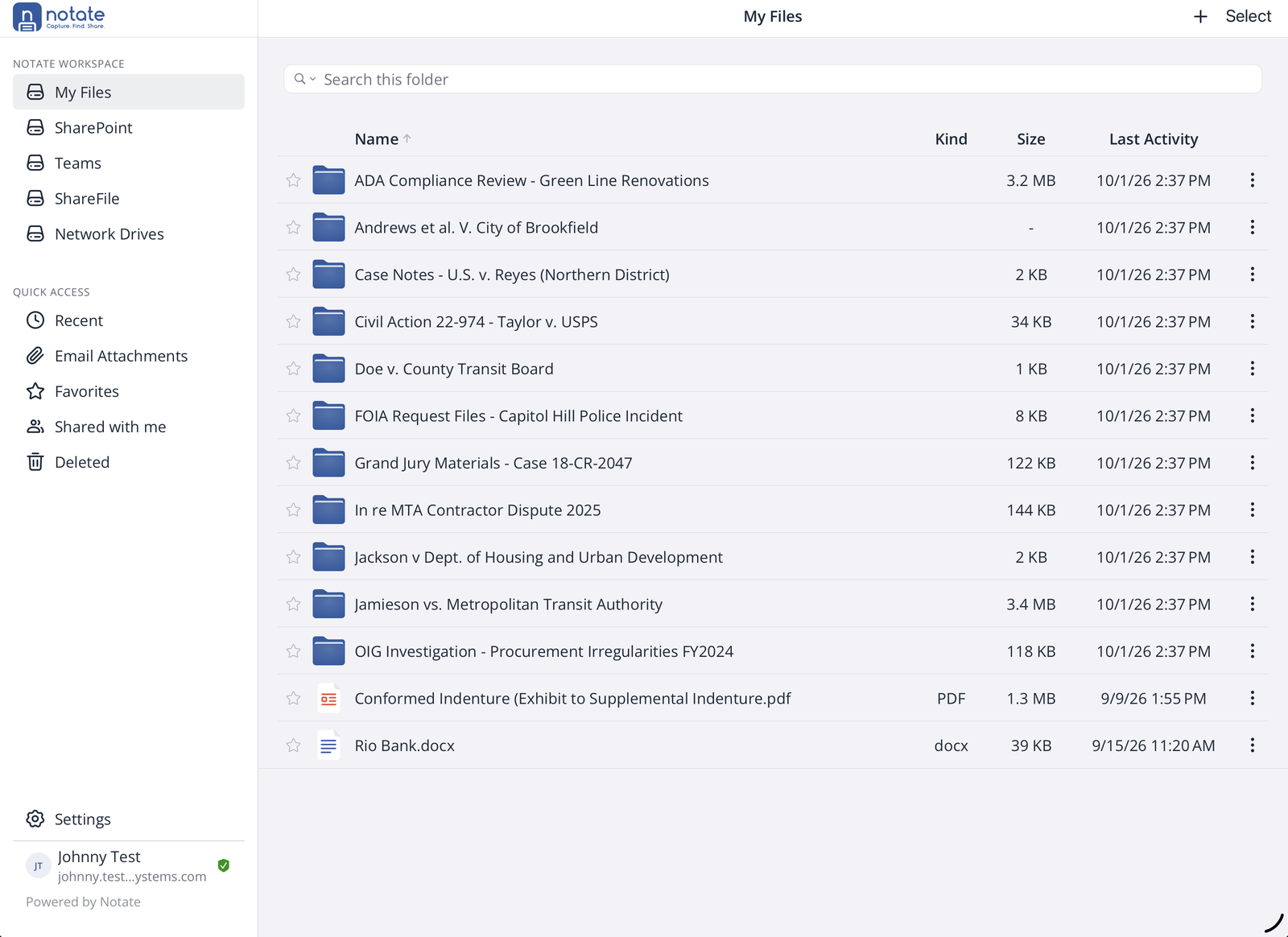Open the Deleted items section
The image size is (1288, 937).
(129, 462)
